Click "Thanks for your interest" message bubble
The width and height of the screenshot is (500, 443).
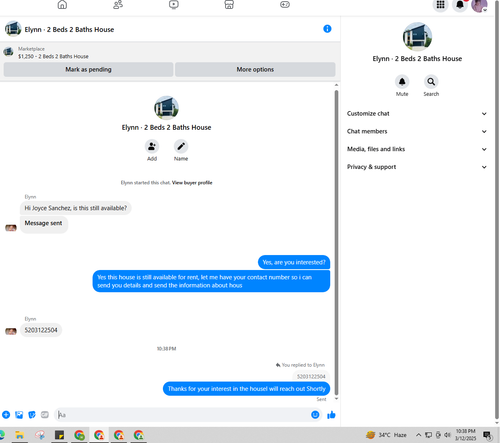tap(246, 389)
